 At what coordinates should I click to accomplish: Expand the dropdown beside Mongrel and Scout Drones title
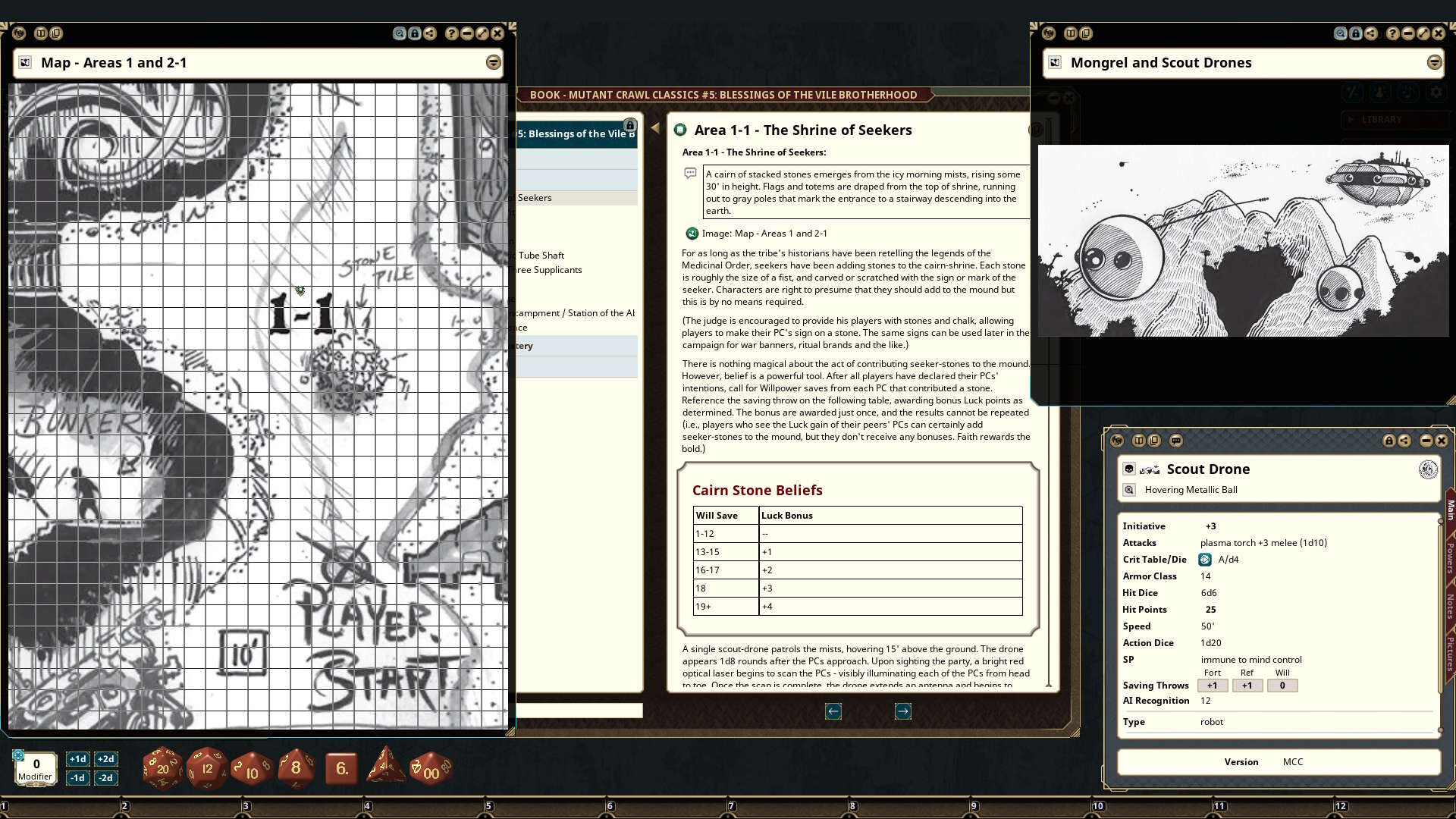[1434, 63]
